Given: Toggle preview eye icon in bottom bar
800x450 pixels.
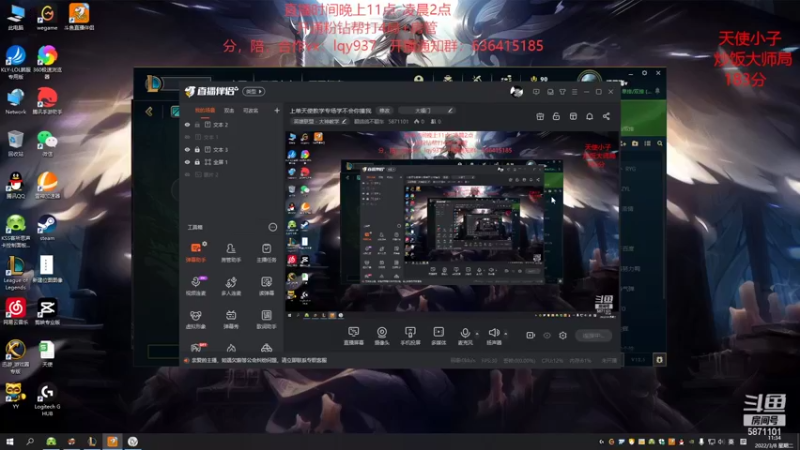Looking at the screenshot, I should [547, 335].
